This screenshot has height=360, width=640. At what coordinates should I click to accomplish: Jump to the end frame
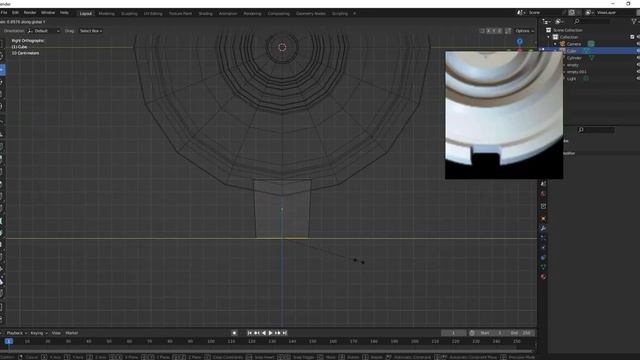click(284, 333)
